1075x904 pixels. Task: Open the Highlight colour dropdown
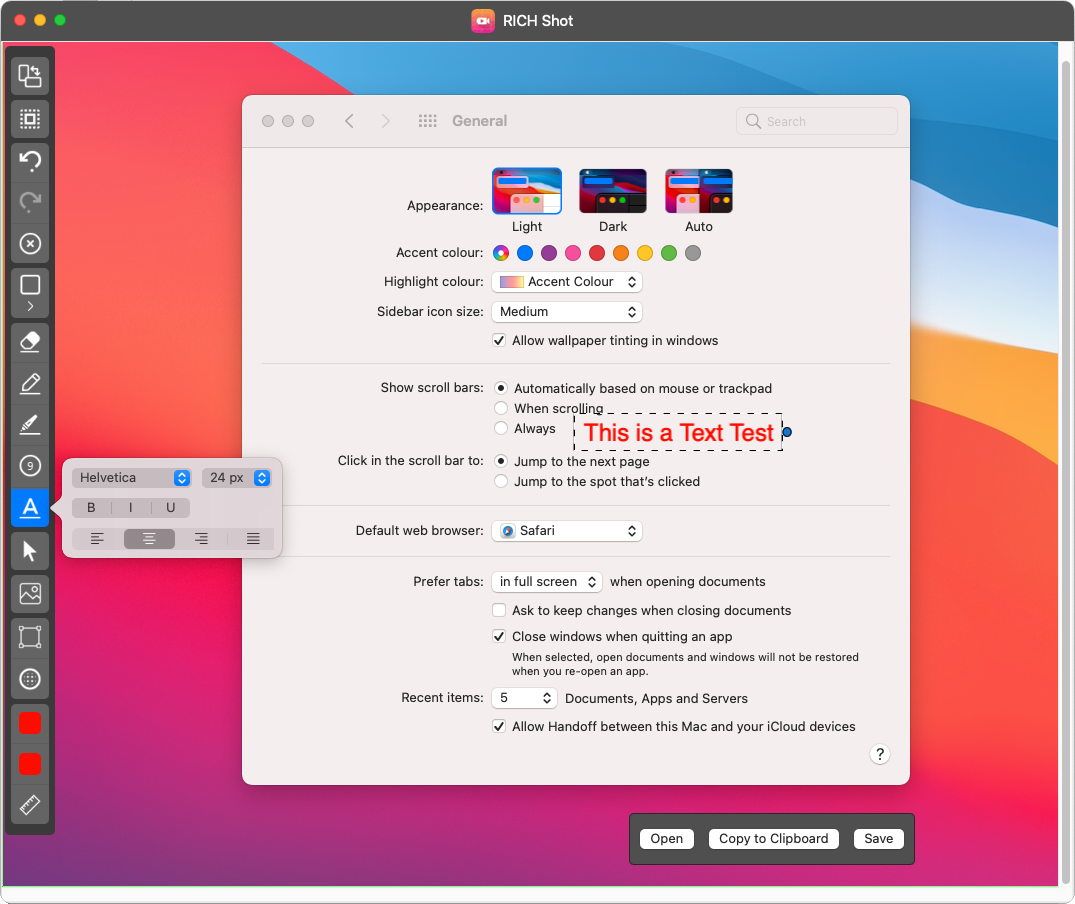pos(567,282)
